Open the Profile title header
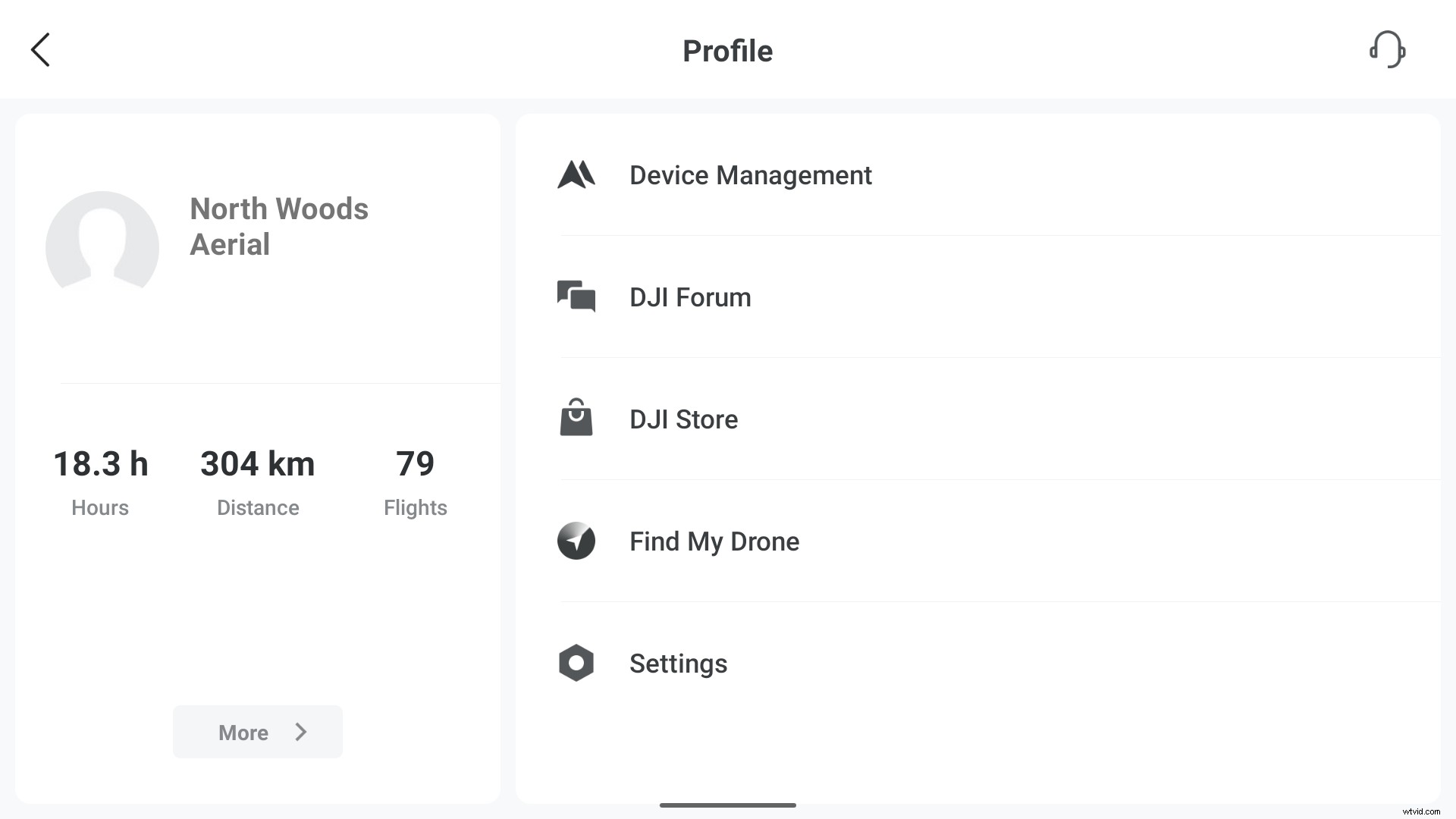Viewport: 1456px width, 819px height. coord(727,50)
